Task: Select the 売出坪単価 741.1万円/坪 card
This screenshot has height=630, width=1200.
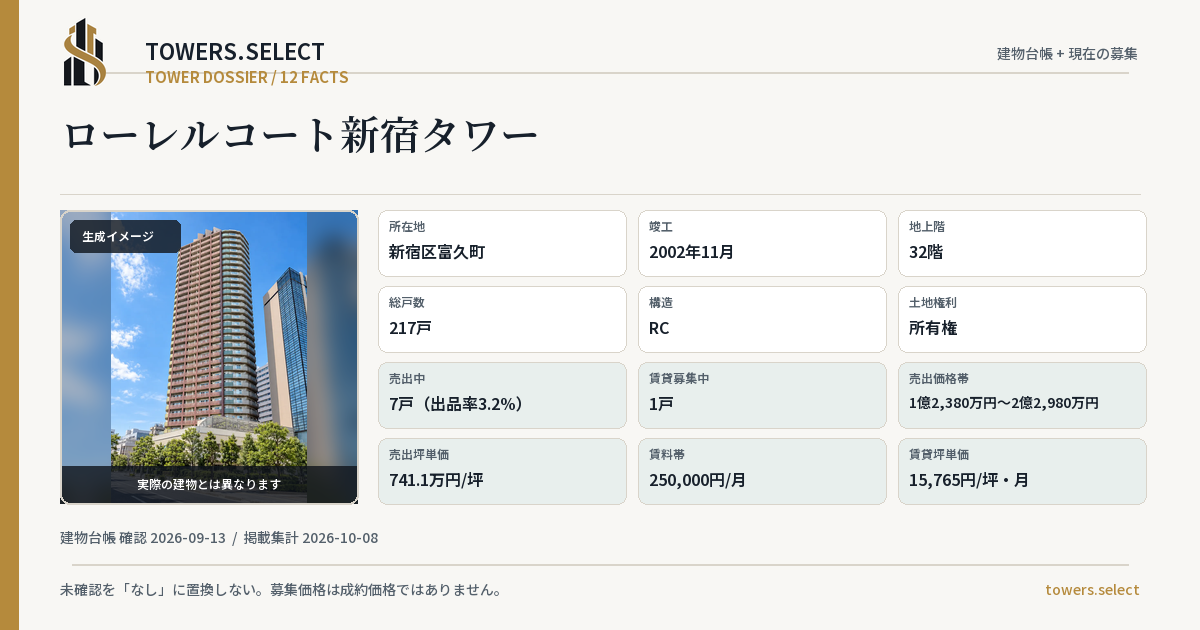Action: coord(502,471)
